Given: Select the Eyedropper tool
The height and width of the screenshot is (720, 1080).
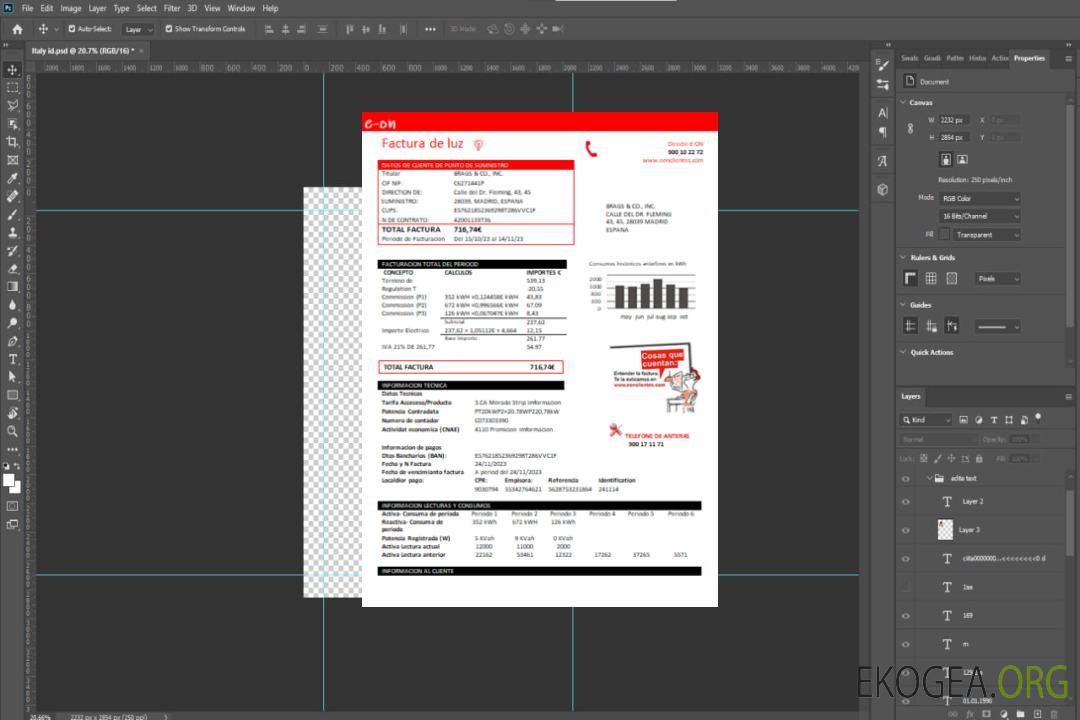Looking at the screenshot, I should [13, 178].
